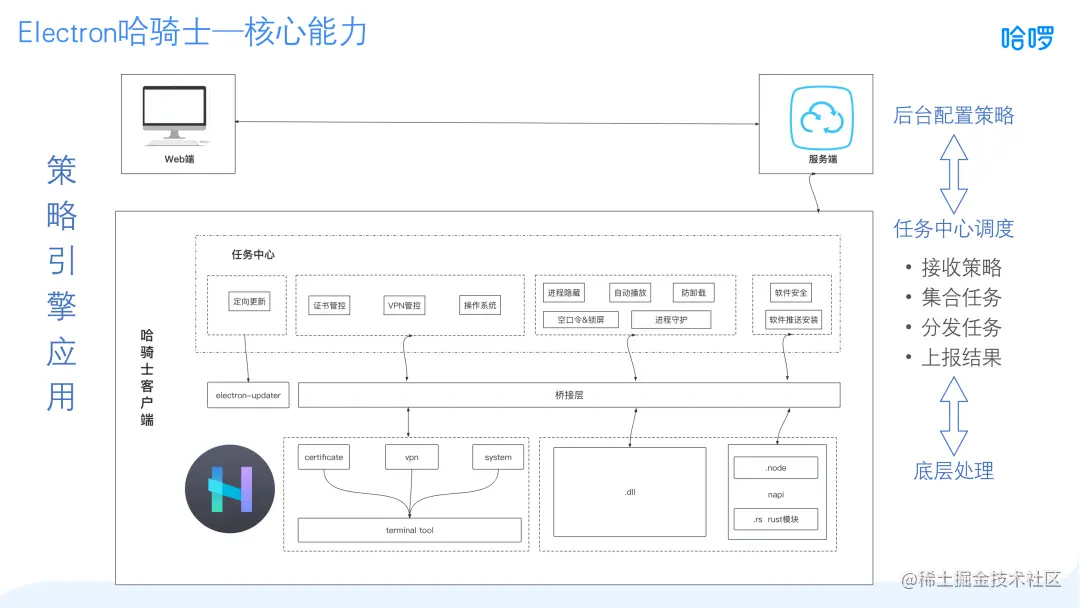Select the 定向更新 box

pyautogui.click(x=249, y=302)
